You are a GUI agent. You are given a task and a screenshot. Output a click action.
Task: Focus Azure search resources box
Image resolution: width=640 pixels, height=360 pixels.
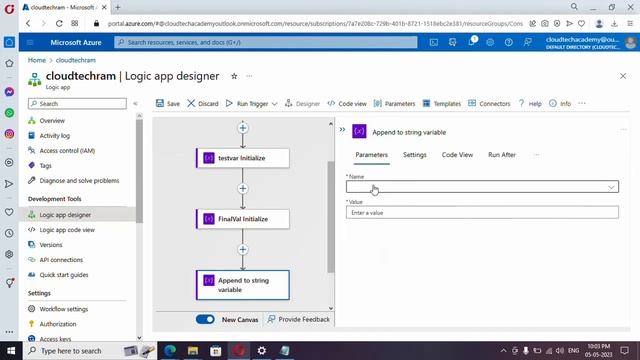266,42
